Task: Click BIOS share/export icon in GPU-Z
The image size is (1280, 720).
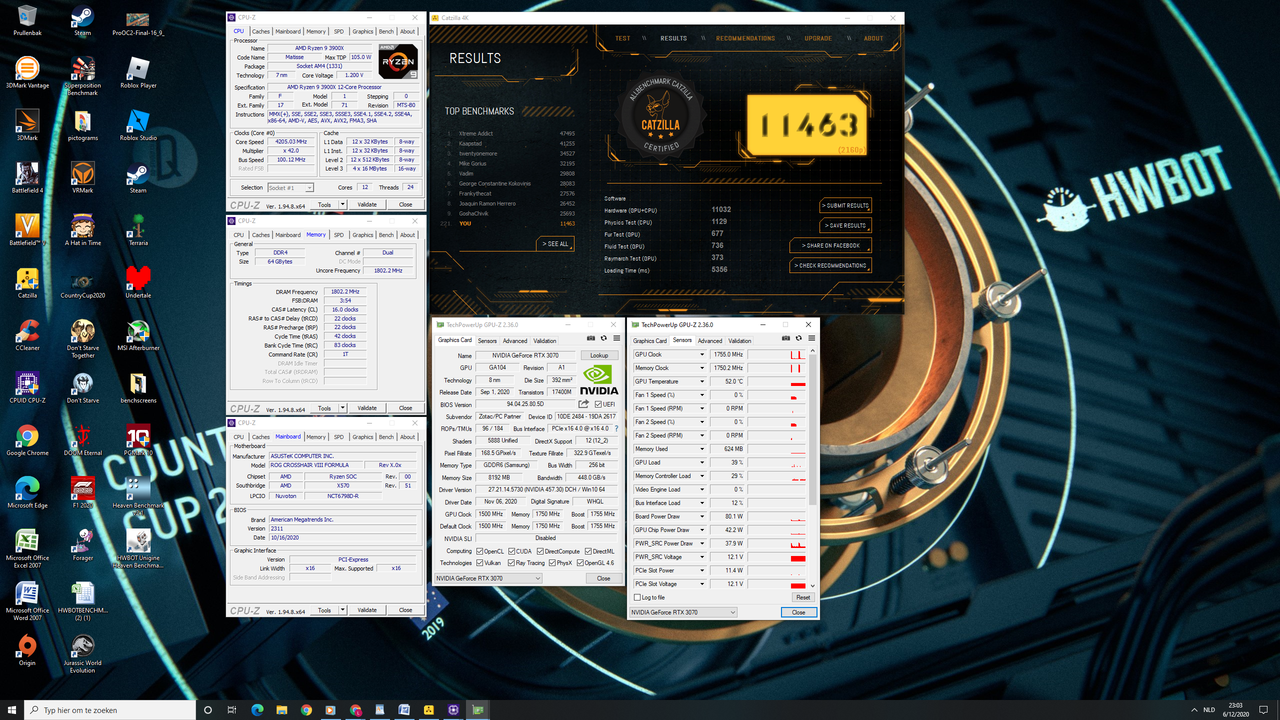Action: [x=584, y=404]
